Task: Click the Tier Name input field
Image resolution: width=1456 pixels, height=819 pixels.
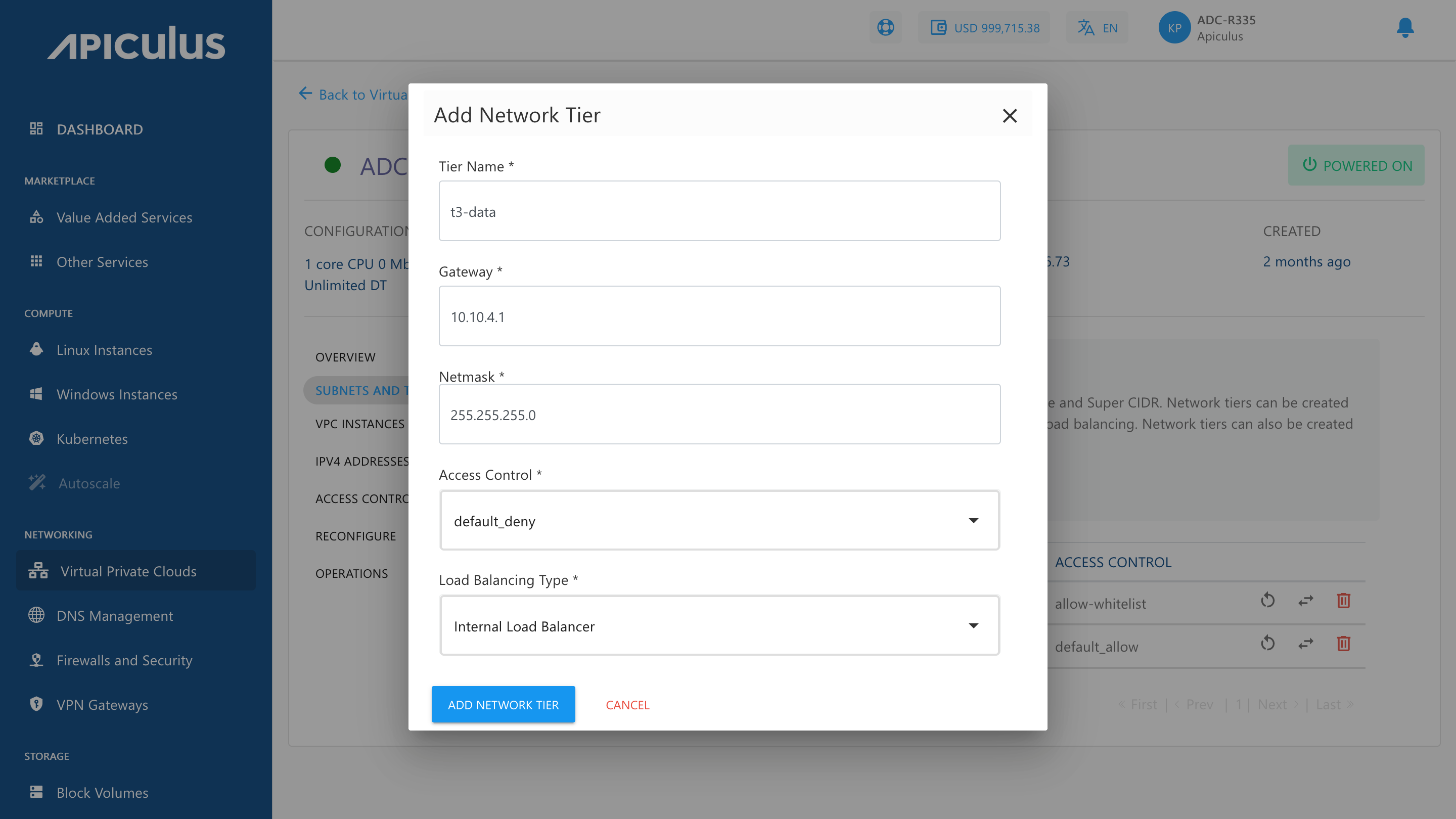Action: (720, 211)
